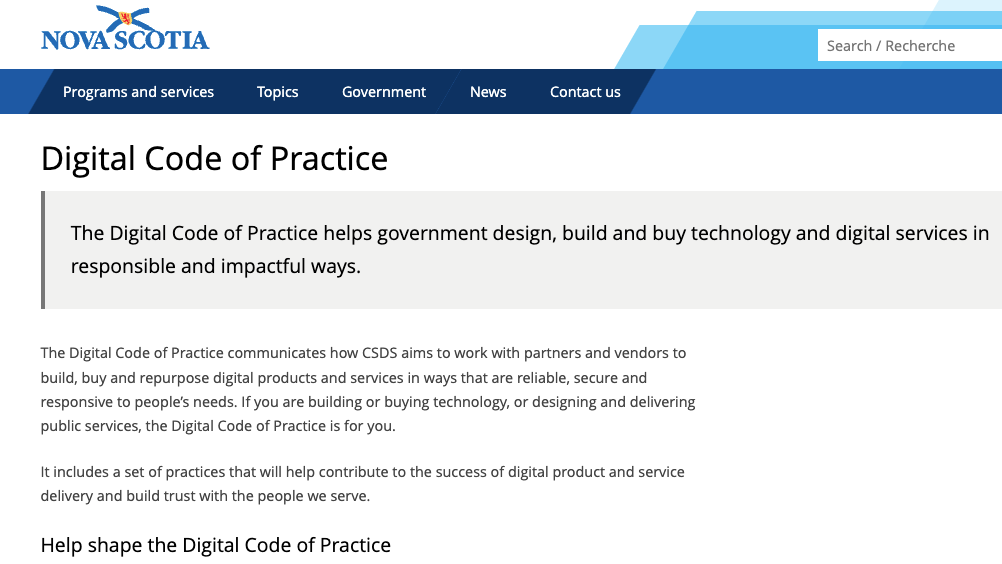Click the Digital Code of Practice page title
Image resolution: width=1002 pixels, height=564 pixels.
pos(214,159)
